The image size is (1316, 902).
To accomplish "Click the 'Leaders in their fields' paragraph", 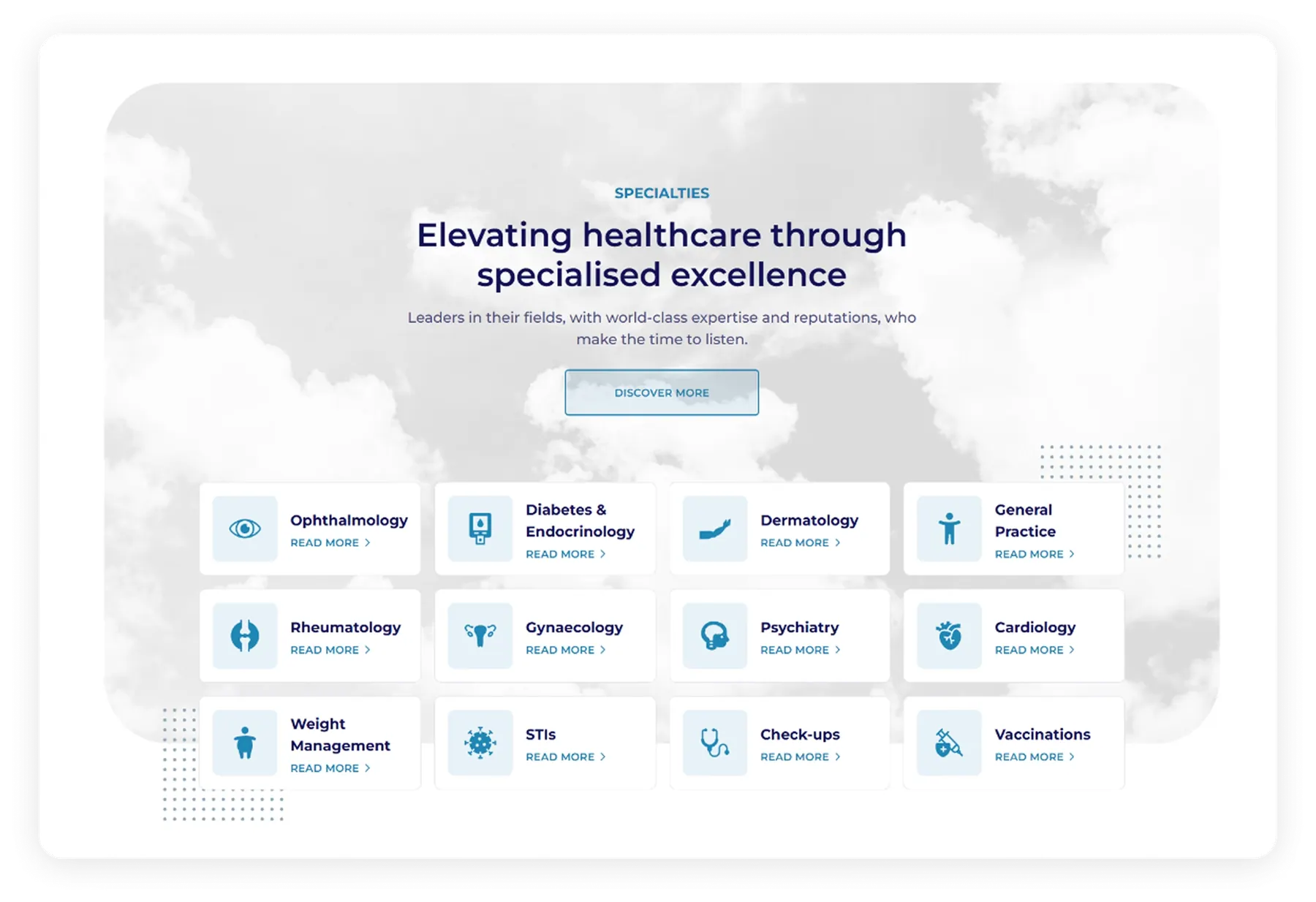I will click(662, 328).
